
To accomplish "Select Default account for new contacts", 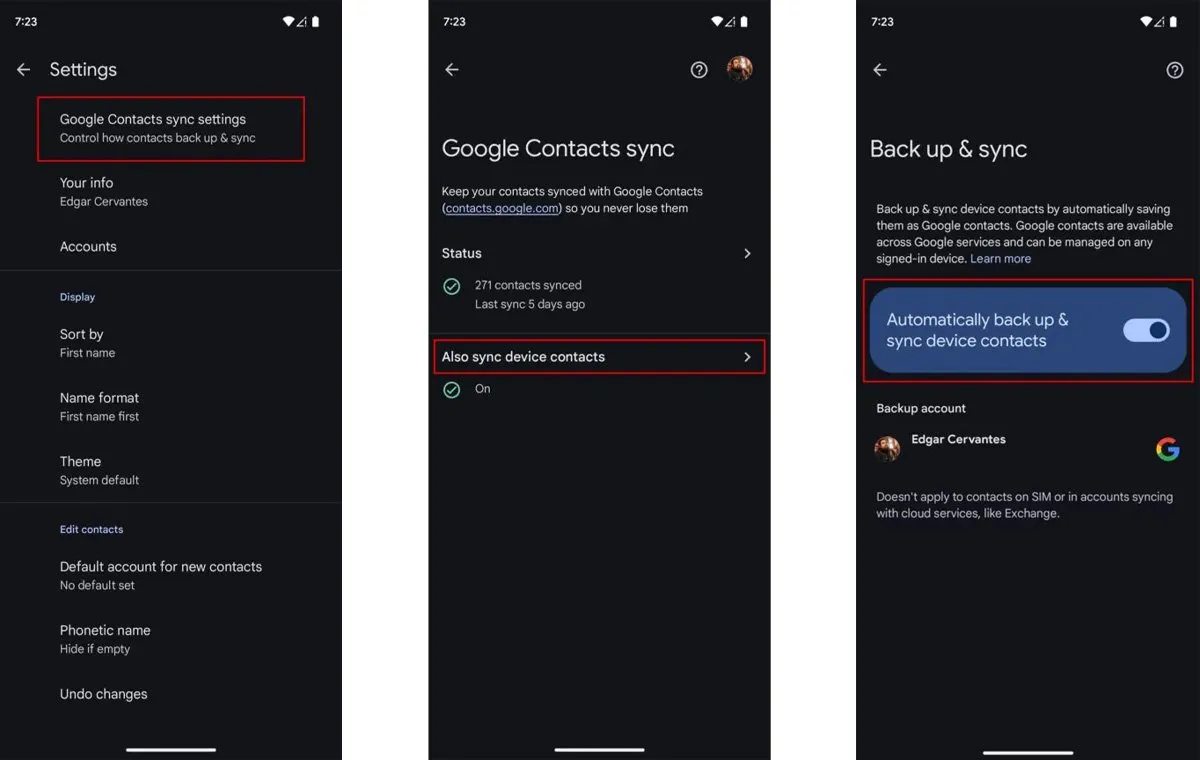I will click(x=160, y=575).
